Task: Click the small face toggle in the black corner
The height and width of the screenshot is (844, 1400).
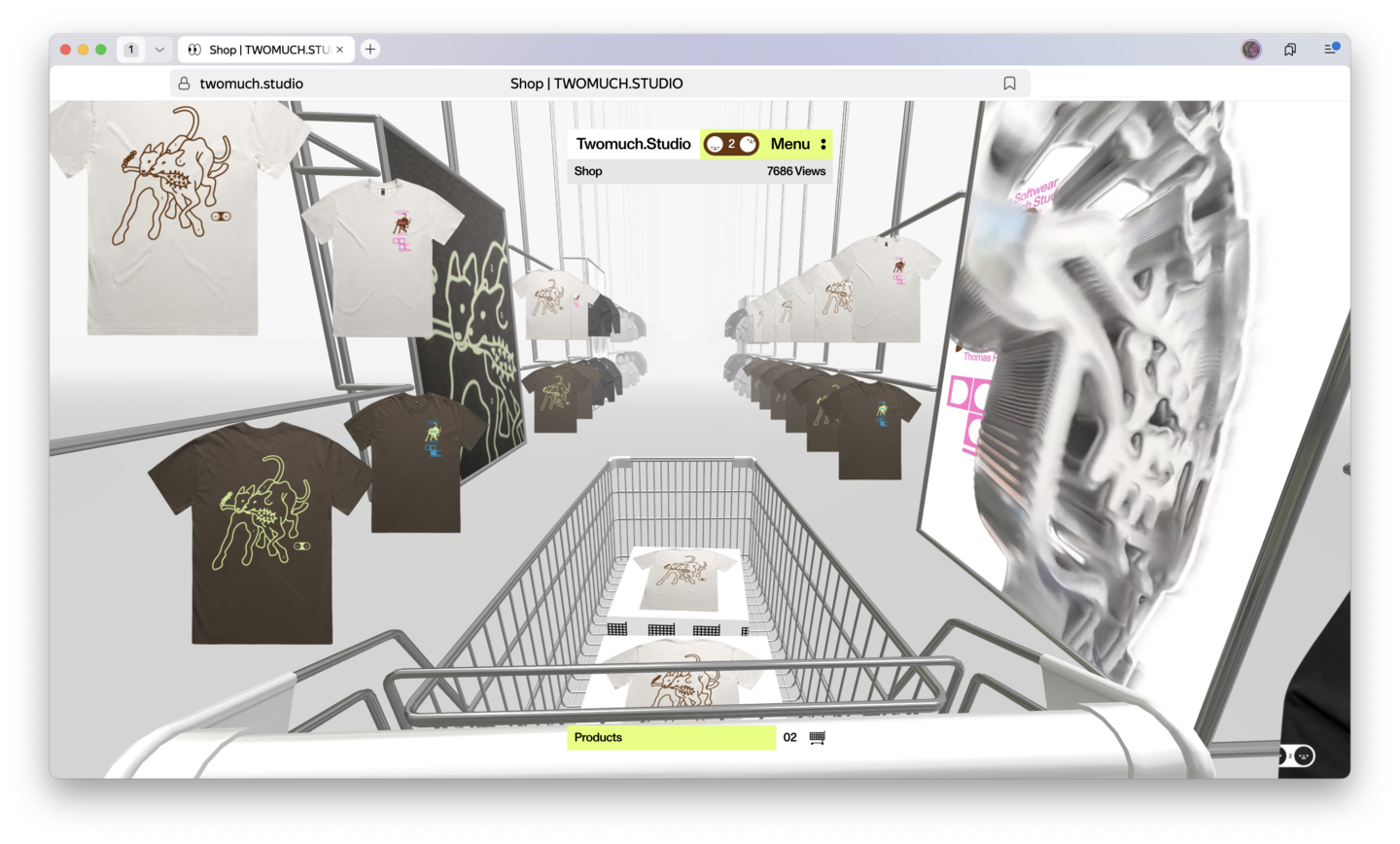Action: tap(1298, 756)
